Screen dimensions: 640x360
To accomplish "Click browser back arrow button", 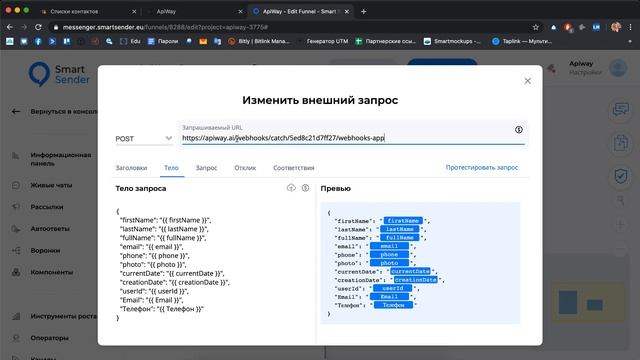I will (10, 27).
